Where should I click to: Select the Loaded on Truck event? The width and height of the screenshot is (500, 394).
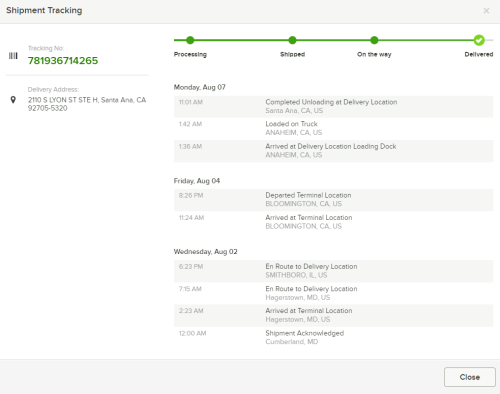tap(333, 128)
